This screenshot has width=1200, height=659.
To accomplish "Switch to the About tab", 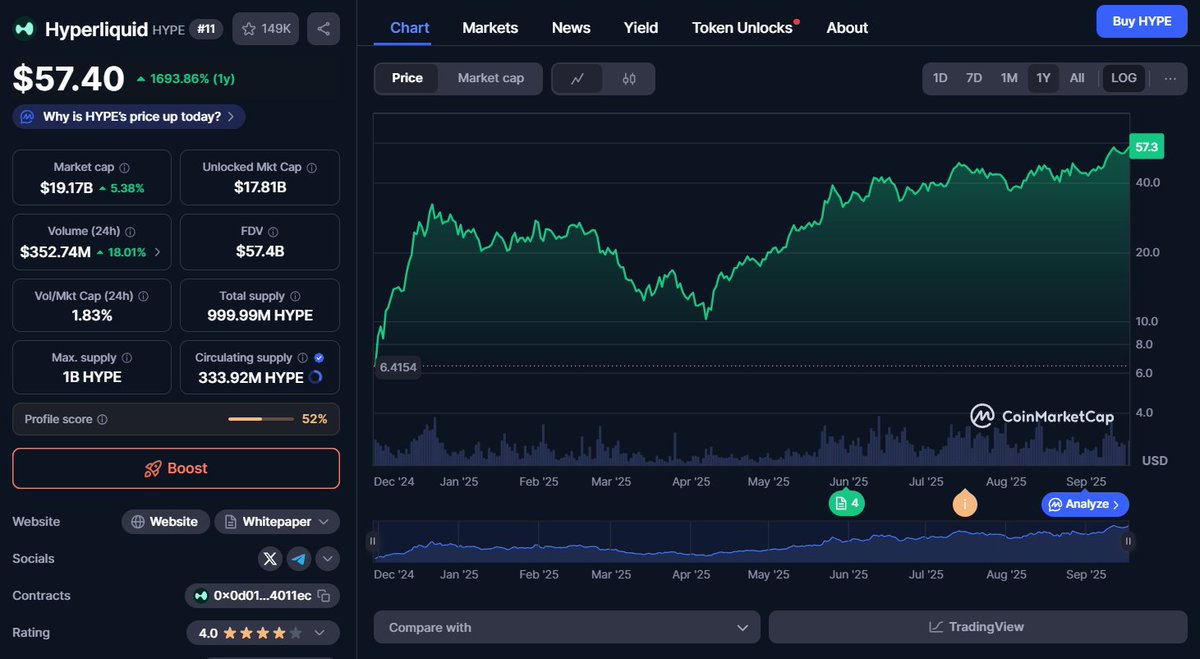I will click(847, 28).
